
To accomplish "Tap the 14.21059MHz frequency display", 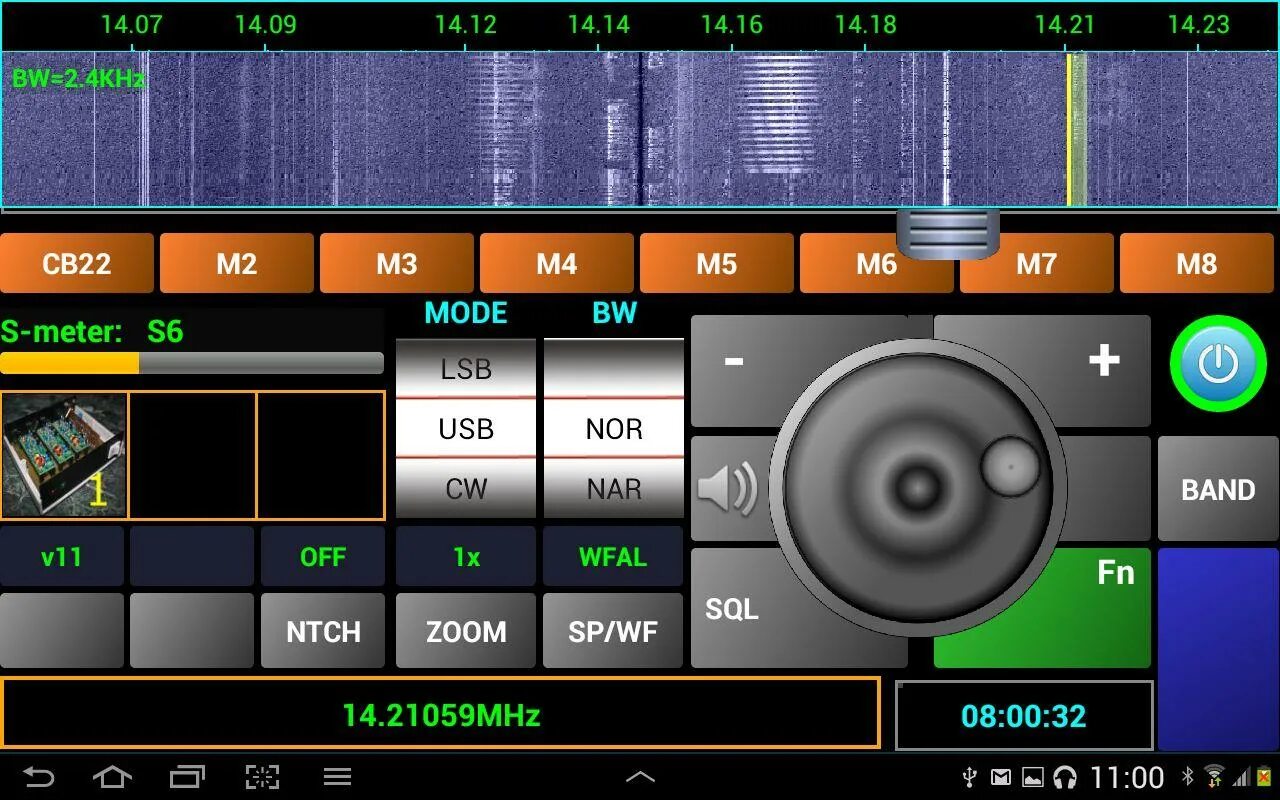I will point(440,714).
